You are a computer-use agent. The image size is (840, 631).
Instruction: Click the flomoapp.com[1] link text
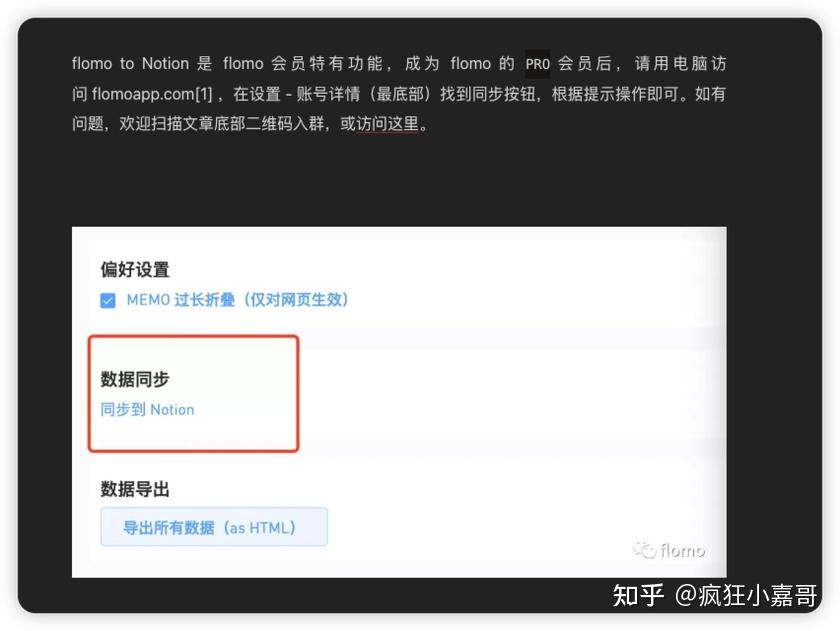152,94
